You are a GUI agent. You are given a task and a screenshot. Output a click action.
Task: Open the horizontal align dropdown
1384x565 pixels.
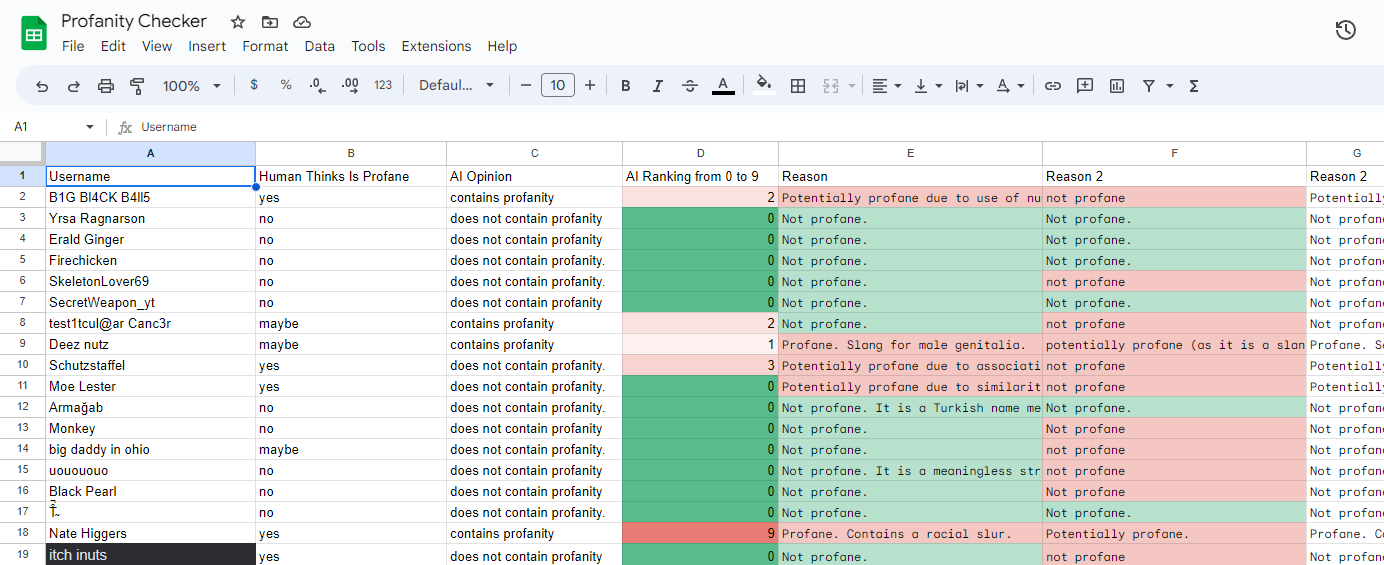coord(886,86)
